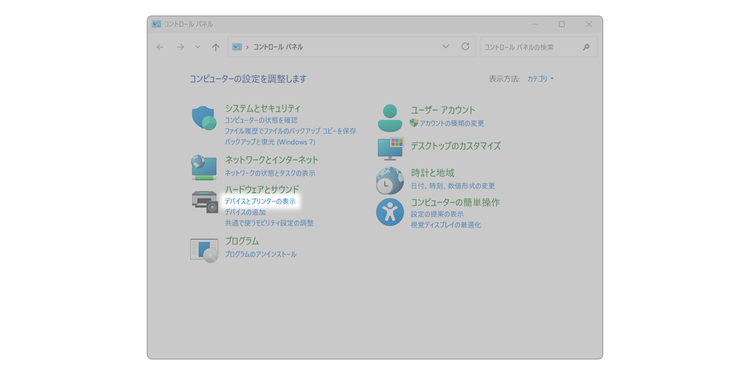This screenshot has width=750, height=375.
Task: Click the ハードウェアとサウンド printer icon
Action: pyautogui.click(x=205, y=201)
